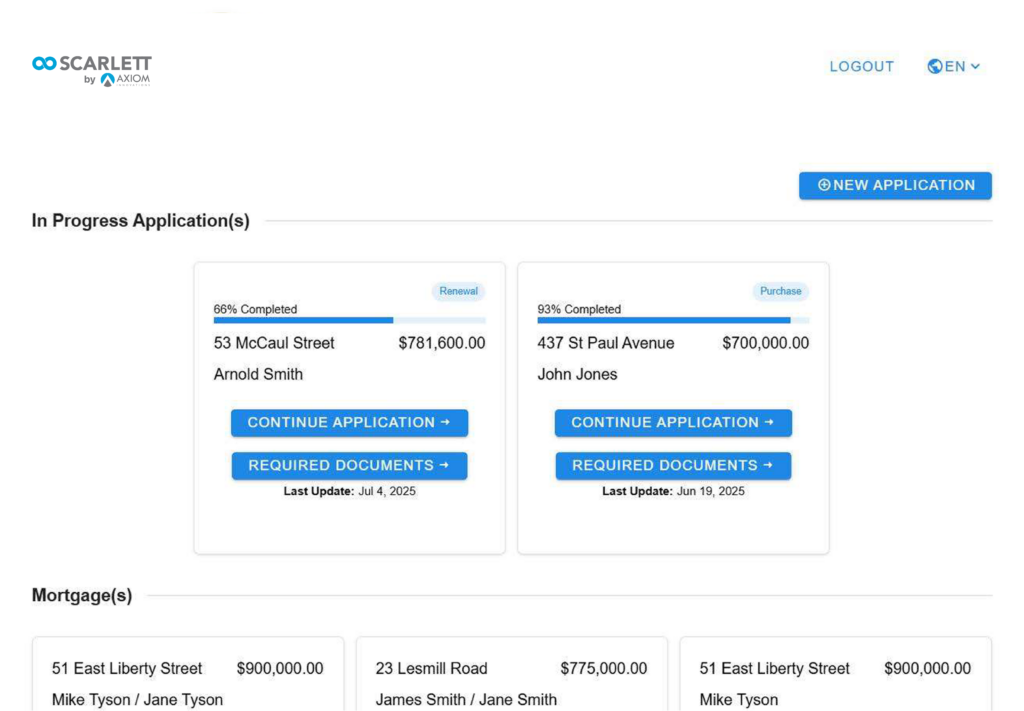Screen dimensions: 1024x711
Task: Open required documents for 437 St Paul Avenue
Action: (x=673, y=466)
